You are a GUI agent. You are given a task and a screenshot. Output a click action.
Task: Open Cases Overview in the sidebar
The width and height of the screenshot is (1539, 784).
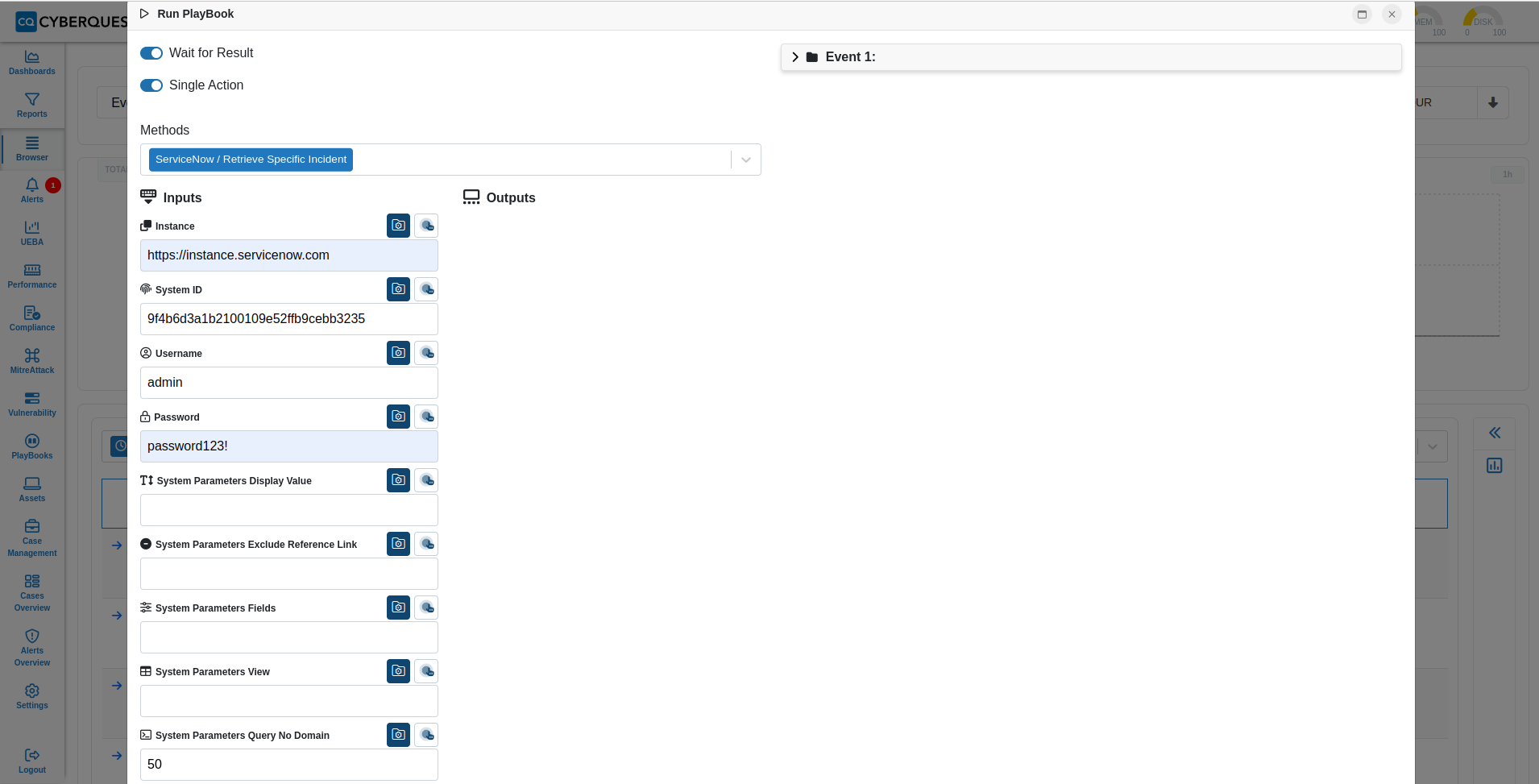(32, 593)
